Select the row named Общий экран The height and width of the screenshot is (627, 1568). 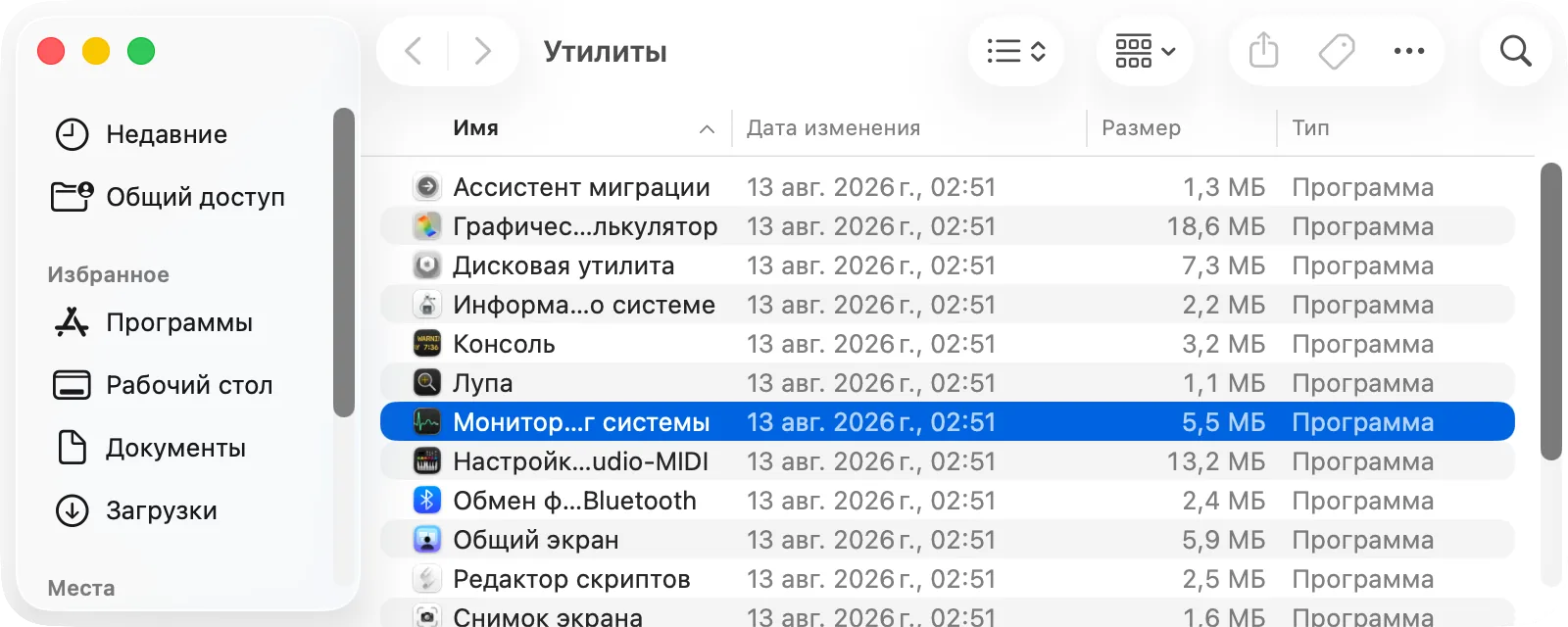[x=948, y=539]
